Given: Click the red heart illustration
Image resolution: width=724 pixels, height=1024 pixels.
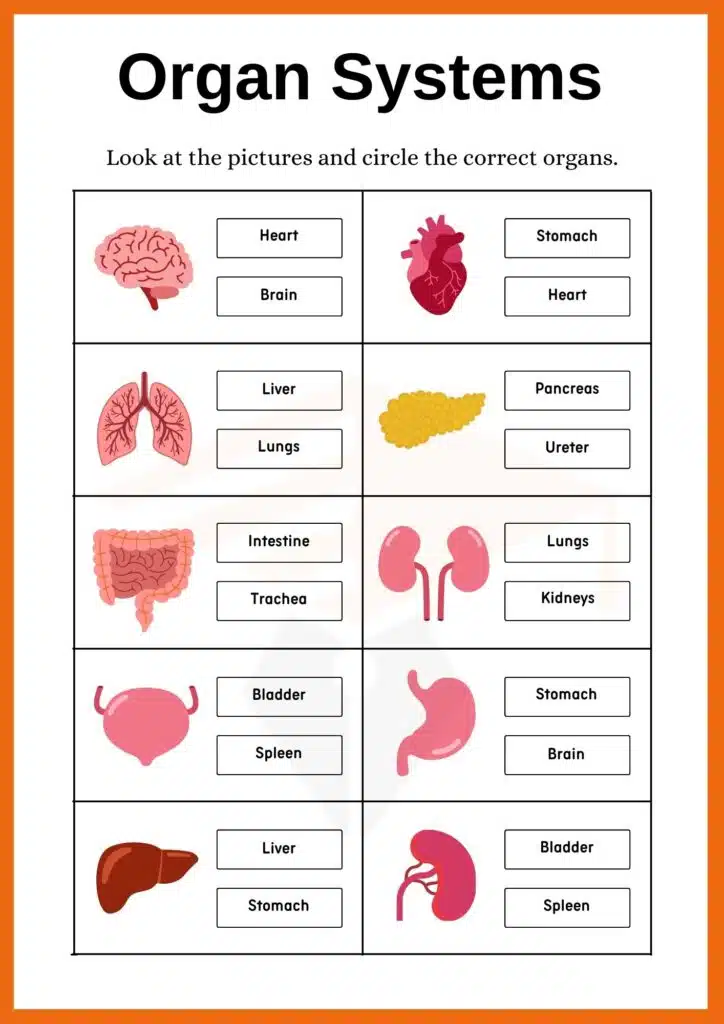Looking at the screenshot, I should click(436, 266).
